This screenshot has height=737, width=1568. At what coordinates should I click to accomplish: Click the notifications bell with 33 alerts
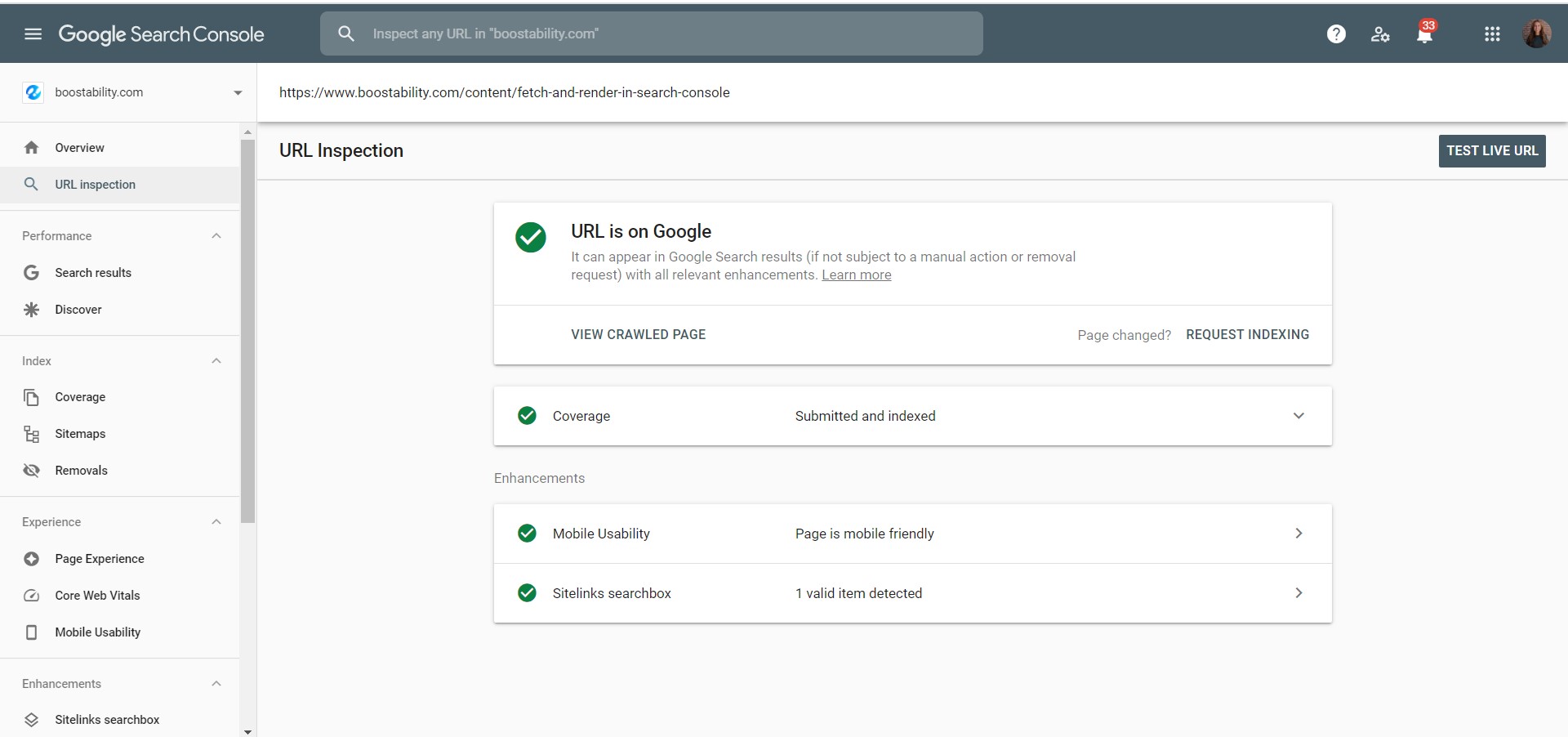point(1424,33)
